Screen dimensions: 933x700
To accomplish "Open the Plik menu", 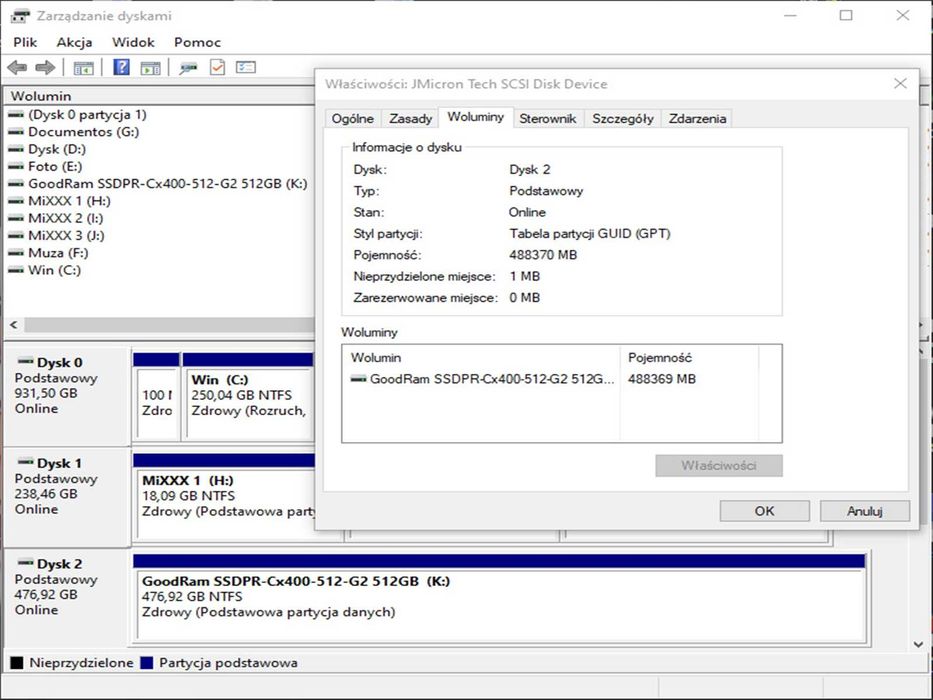I will [25, 42].
